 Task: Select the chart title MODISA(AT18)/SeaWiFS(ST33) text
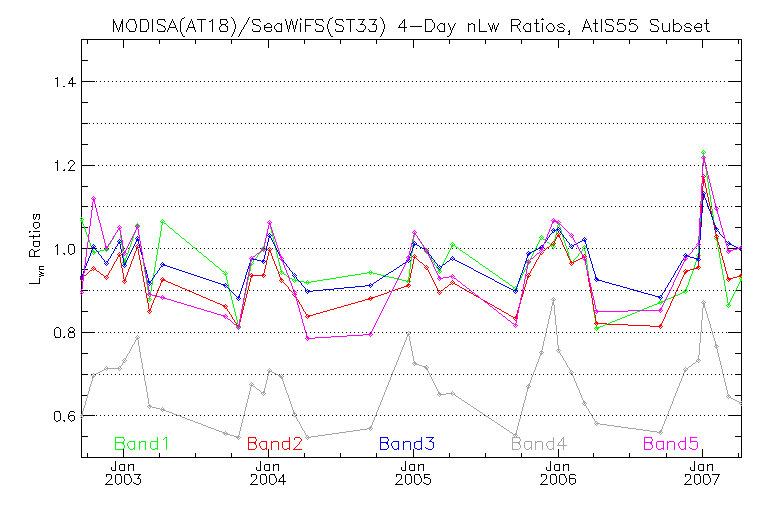[249, 25]
